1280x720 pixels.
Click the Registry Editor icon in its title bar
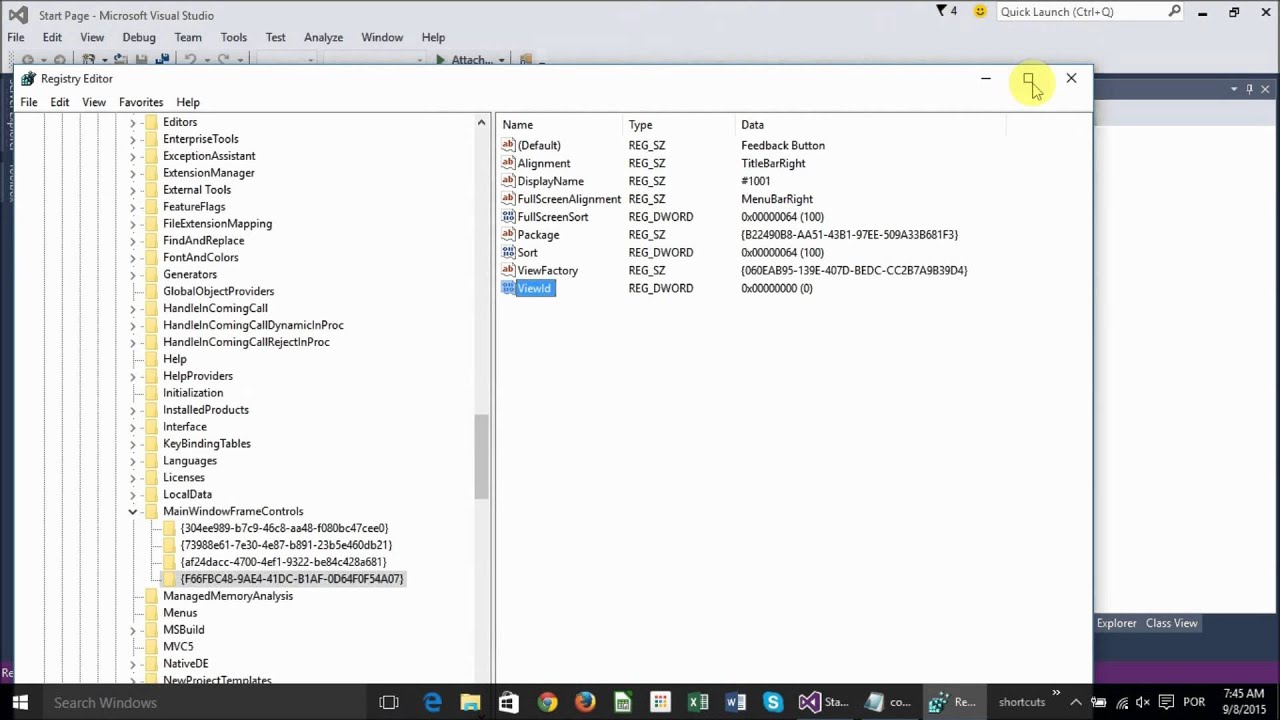28,78
